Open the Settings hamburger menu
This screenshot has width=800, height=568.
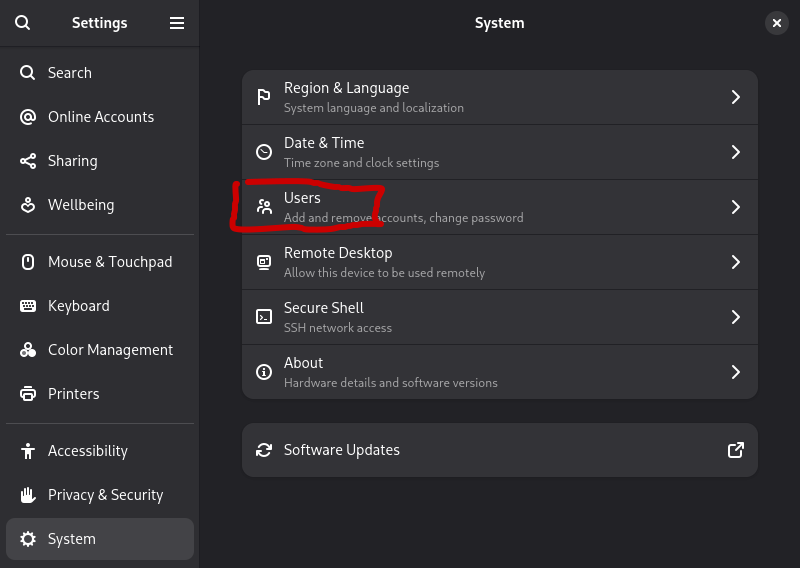click(177, 23)
